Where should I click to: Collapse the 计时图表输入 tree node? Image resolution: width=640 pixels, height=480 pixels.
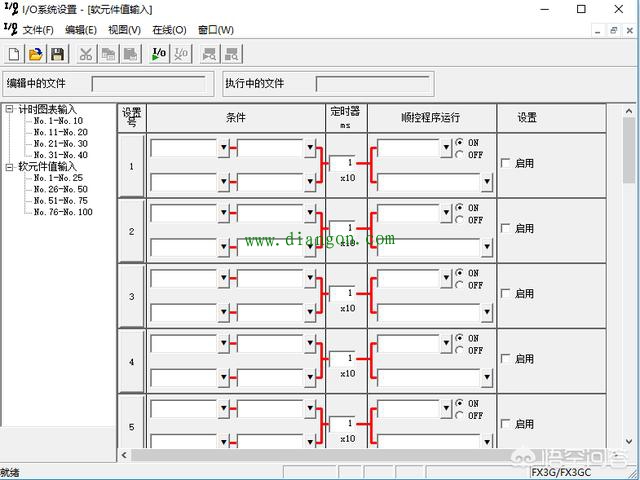pos(9,109)
